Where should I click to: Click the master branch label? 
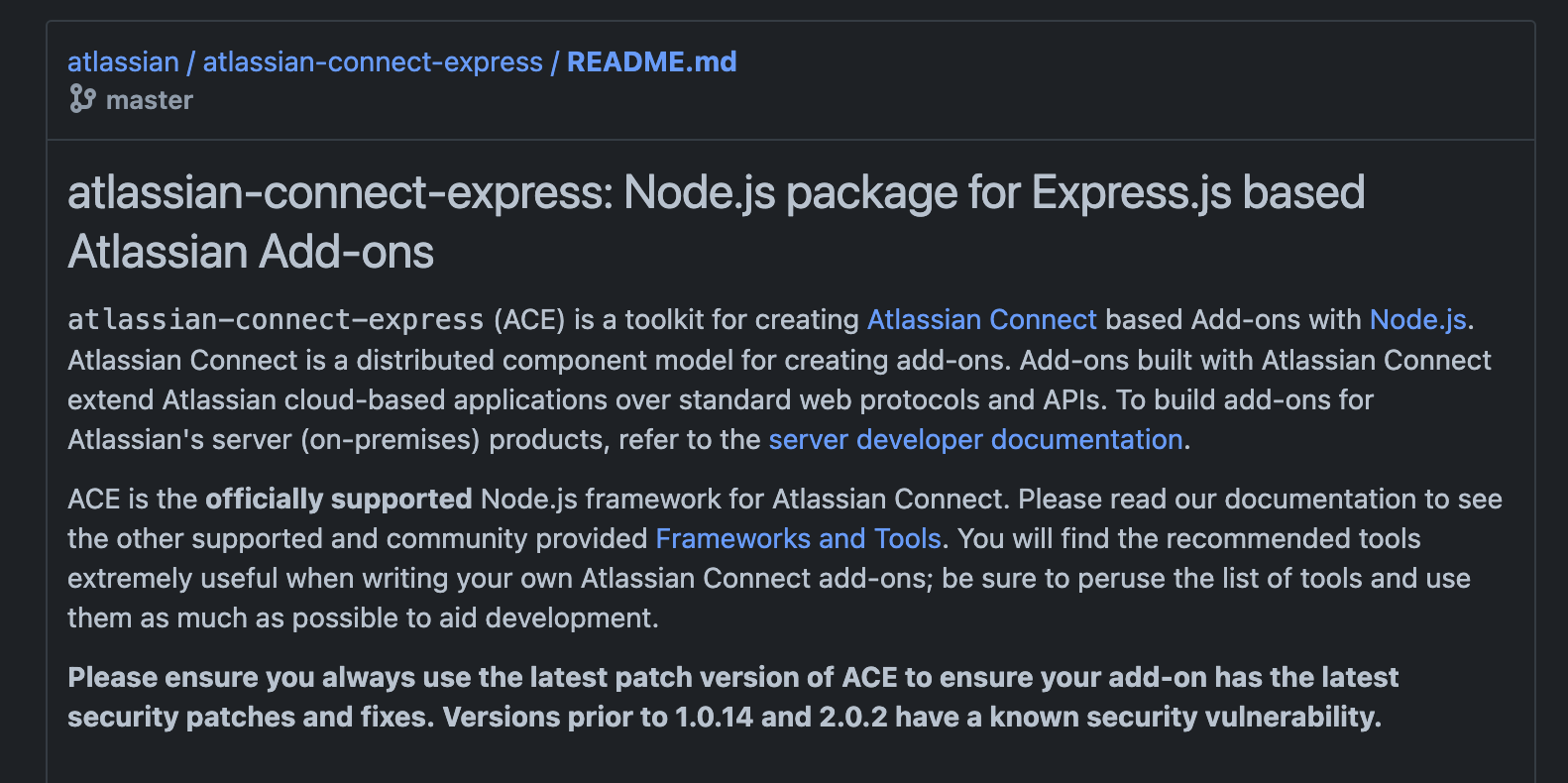[150, 99]
